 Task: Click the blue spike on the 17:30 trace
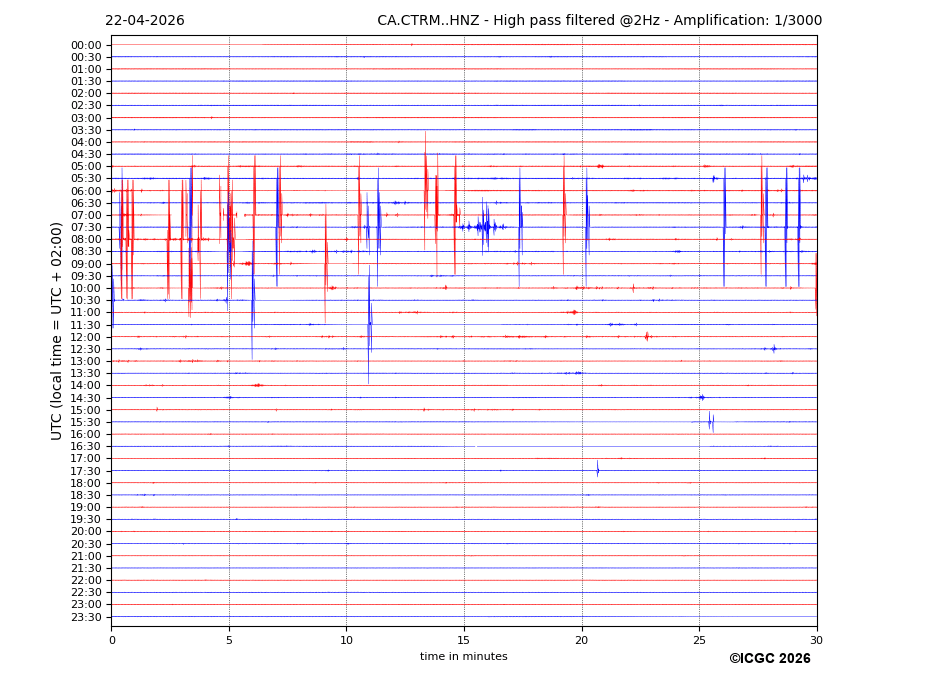(x=598, y=469)
